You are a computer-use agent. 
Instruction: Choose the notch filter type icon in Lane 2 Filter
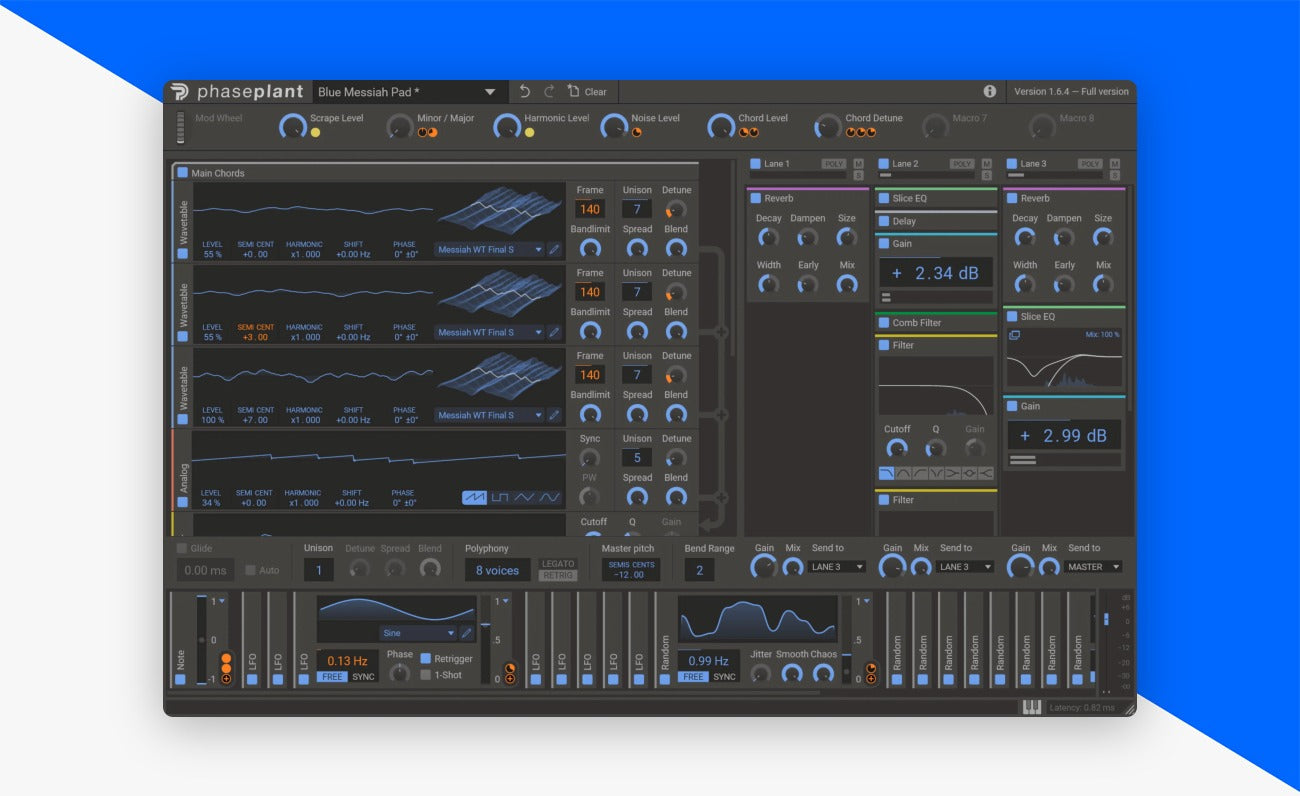936,473
